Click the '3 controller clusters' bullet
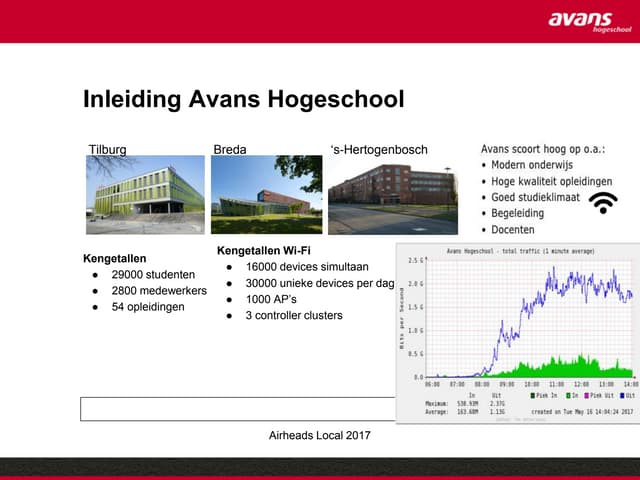Screen dimensions: 640x480 coord(294,316)
